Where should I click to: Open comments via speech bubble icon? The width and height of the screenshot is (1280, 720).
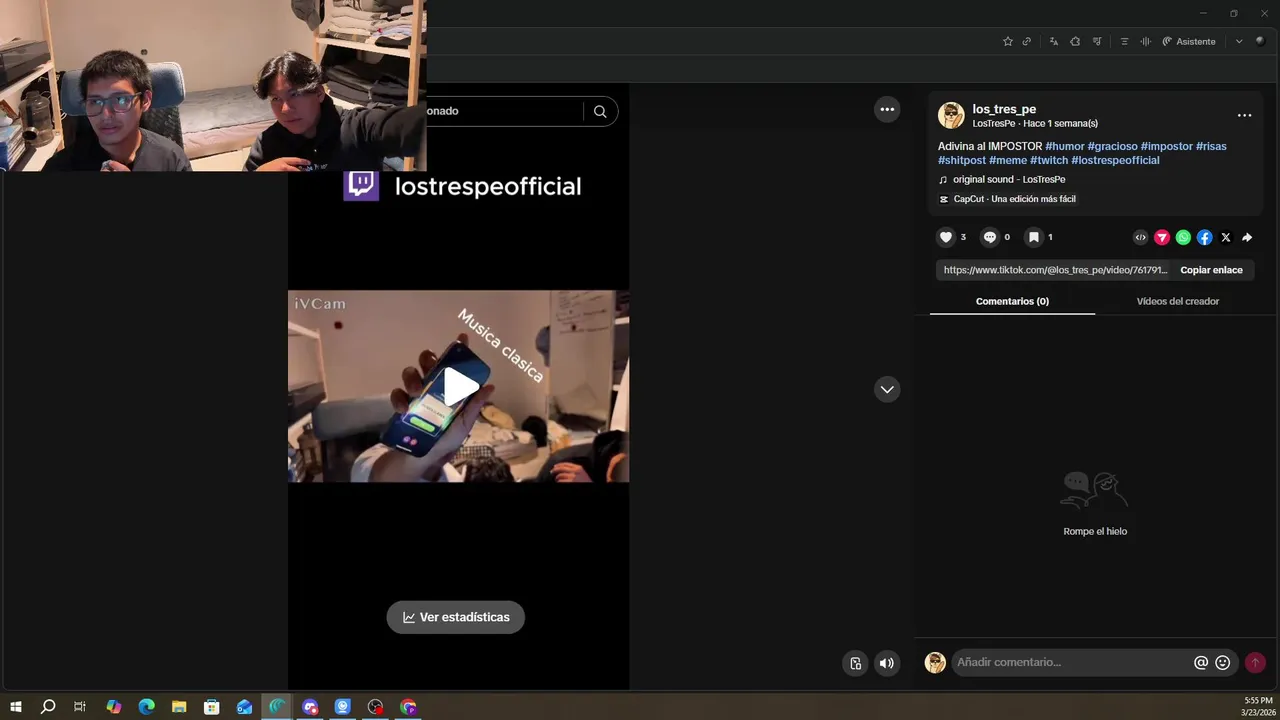990,237
